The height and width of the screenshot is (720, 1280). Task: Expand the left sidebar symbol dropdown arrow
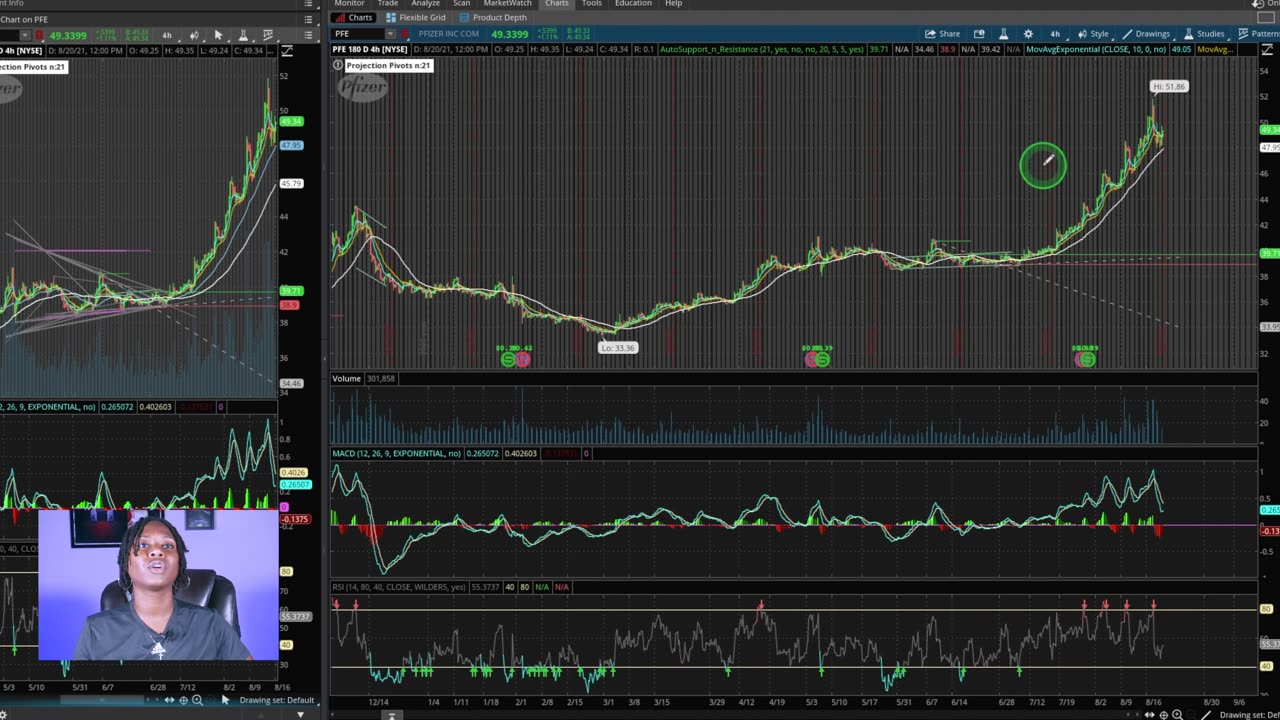(27, 35)
